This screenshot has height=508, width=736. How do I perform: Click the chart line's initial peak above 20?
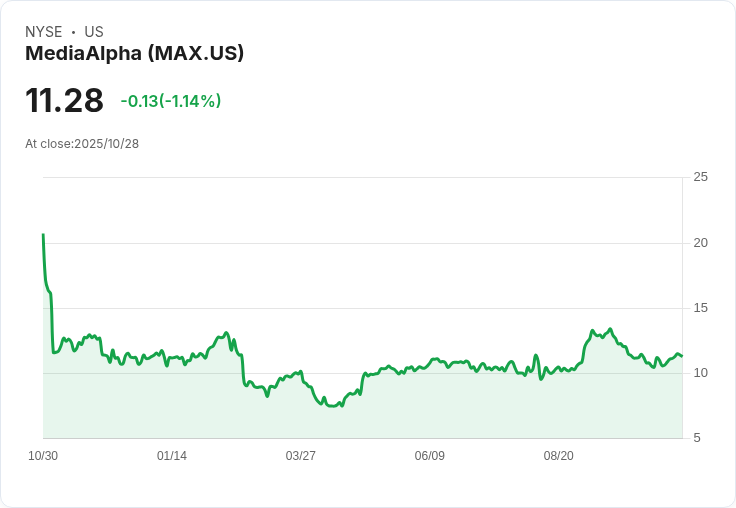pyautogui.click(x=43, y=235)
